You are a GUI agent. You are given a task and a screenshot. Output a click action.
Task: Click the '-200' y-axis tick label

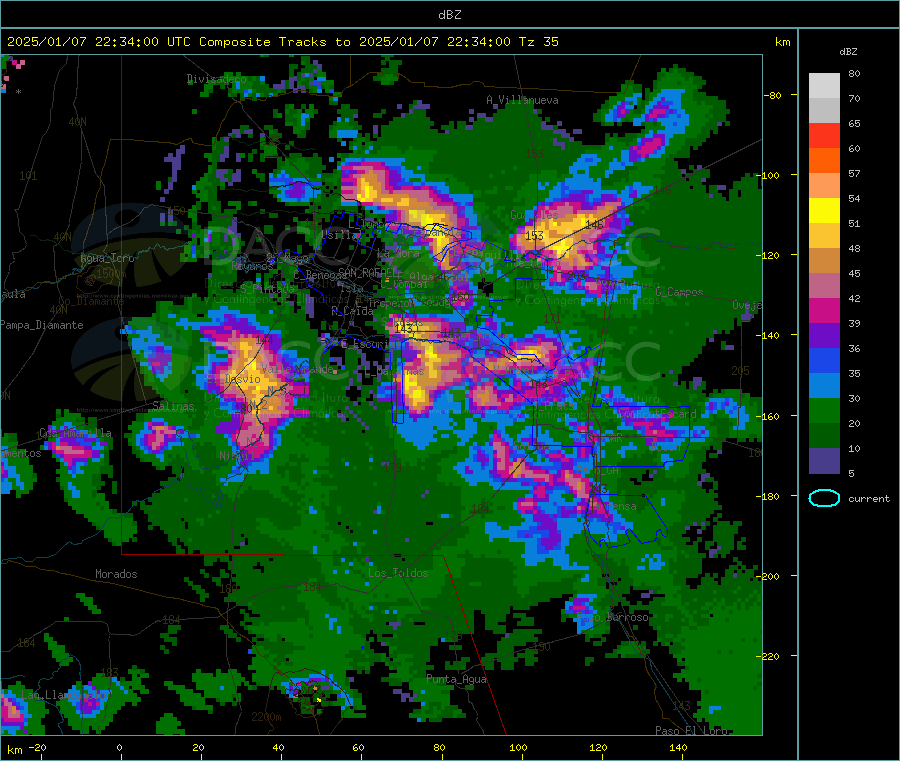coord(769,577)
